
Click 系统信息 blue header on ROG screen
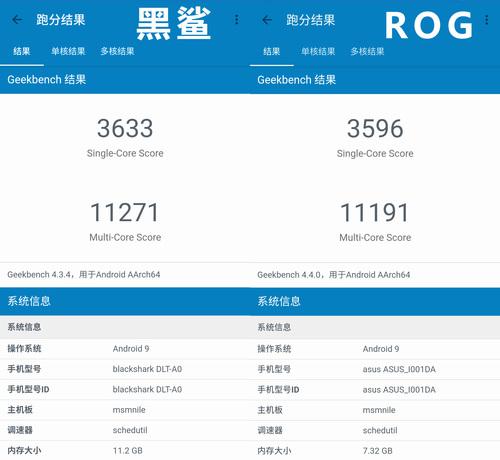coord(279,302)
